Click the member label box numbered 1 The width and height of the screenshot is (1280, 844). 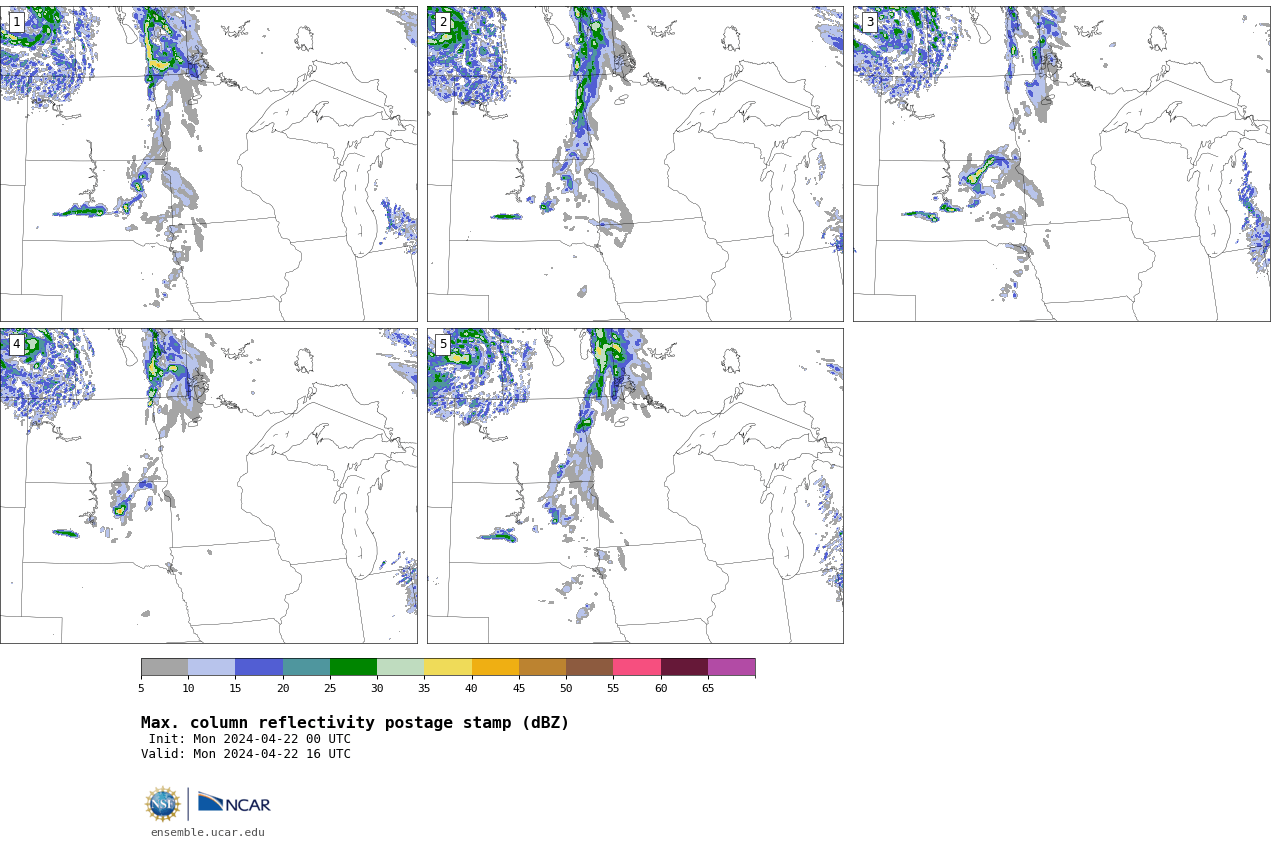point(16,22)
